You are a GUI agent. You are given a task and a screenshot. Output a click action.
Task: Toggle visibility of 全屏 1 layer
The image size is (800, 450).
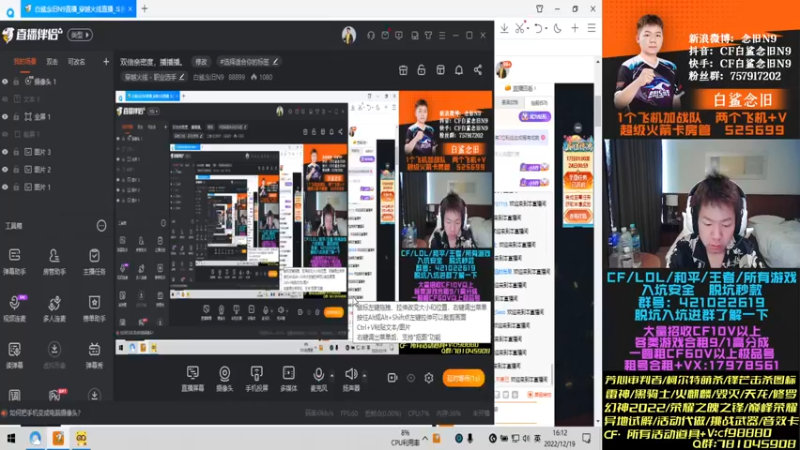[x=5, y=117]
